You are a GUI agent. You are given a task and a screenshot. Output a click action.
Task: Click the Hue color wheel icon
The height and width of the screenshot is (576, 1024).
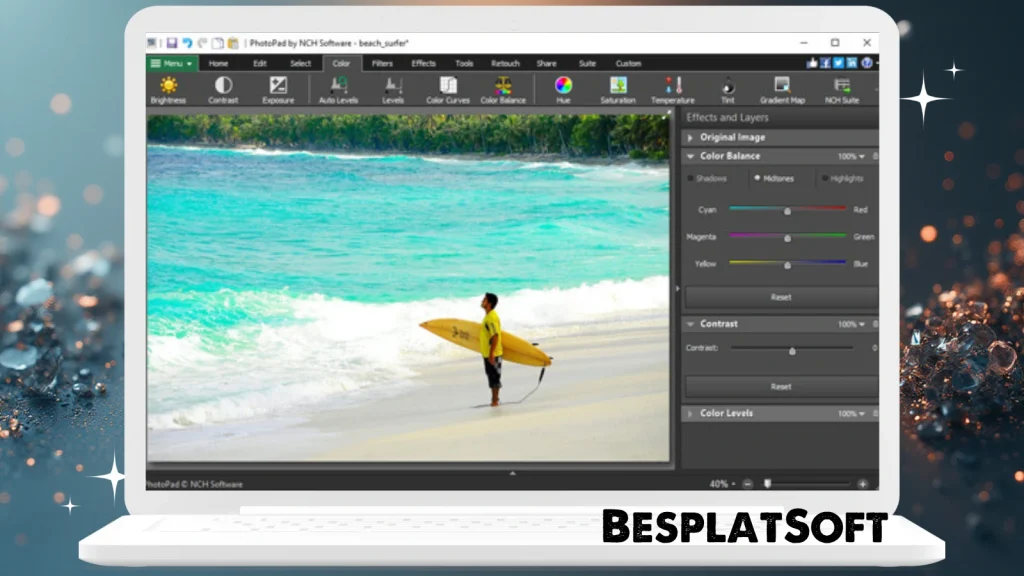[x=563, y=86]
